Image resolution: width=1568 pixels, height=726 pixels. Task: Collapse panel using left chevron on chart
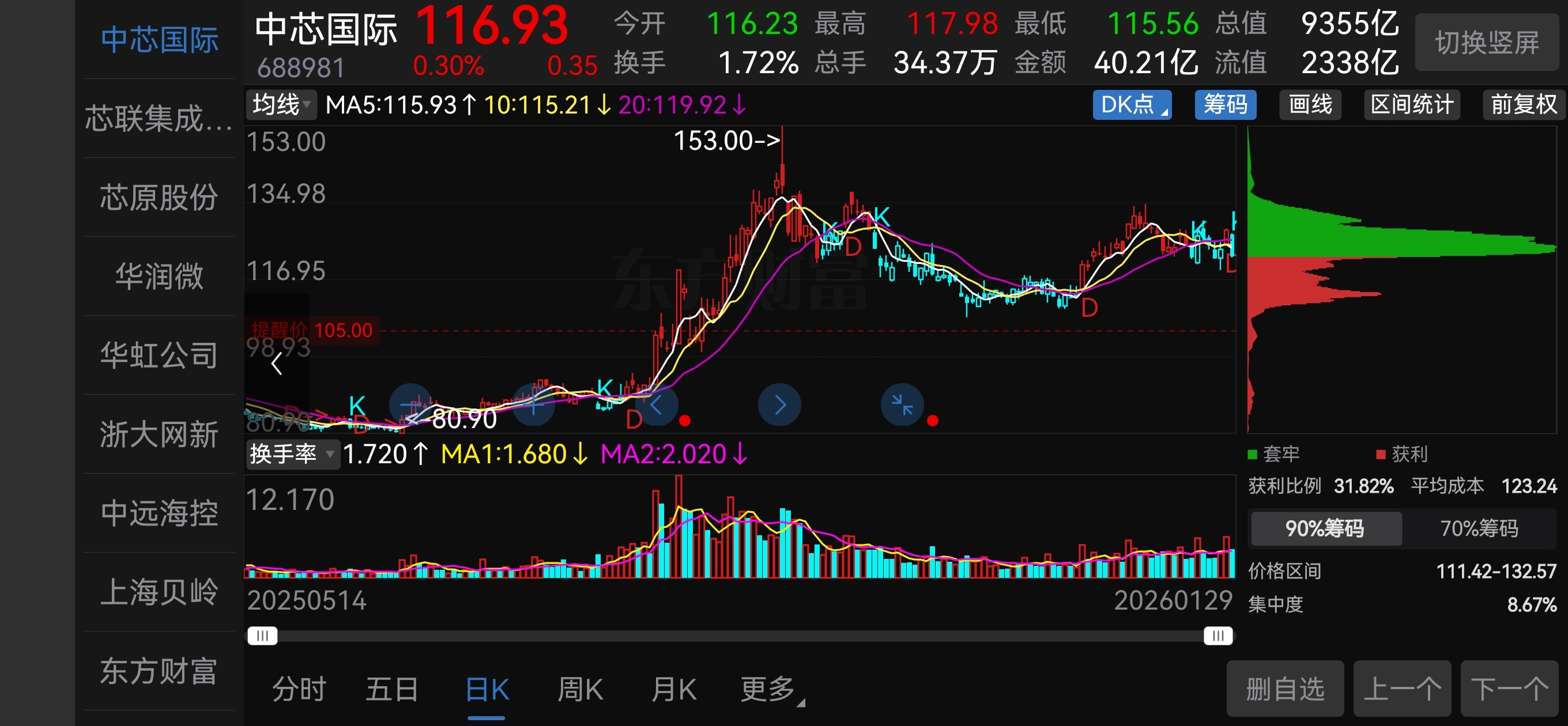pyautogui.click(x=277, y=364)
